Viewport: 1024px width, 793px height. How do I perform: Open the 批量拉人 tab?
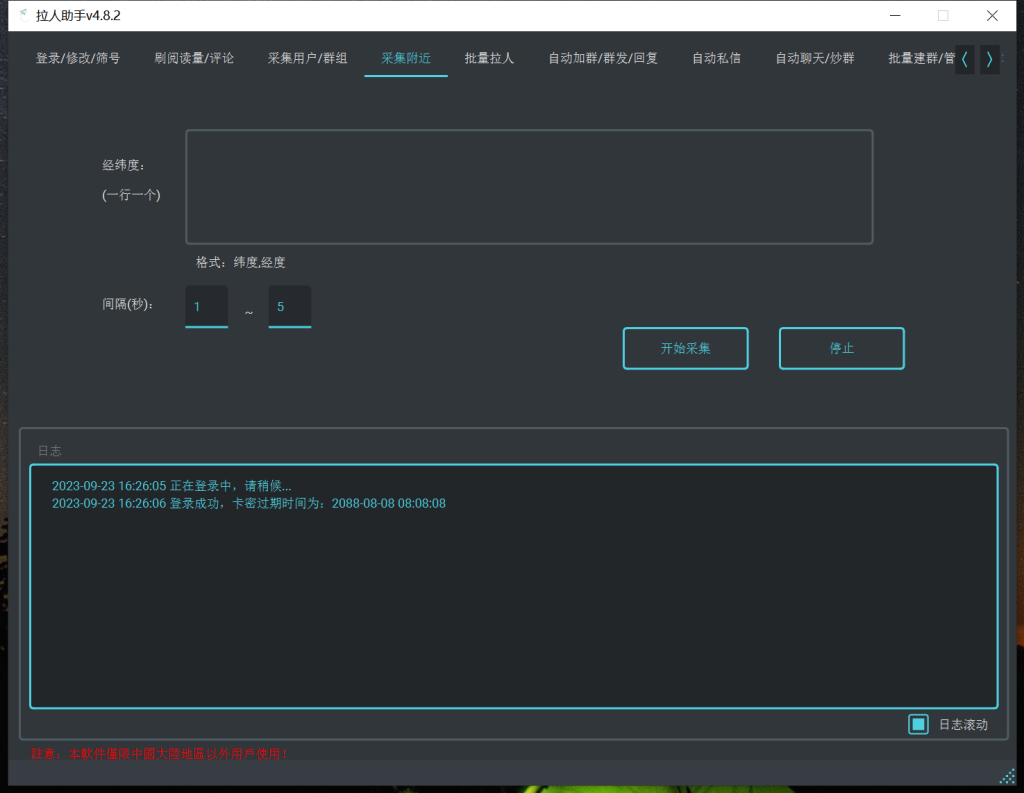489,58
